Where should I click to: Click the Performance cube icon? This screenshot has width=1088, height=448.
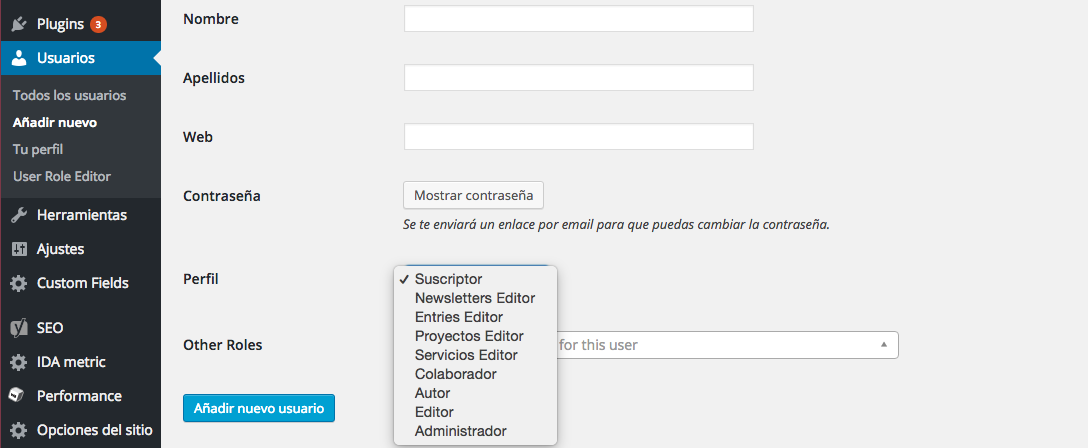pyautogui.click(x=17, y=395)
